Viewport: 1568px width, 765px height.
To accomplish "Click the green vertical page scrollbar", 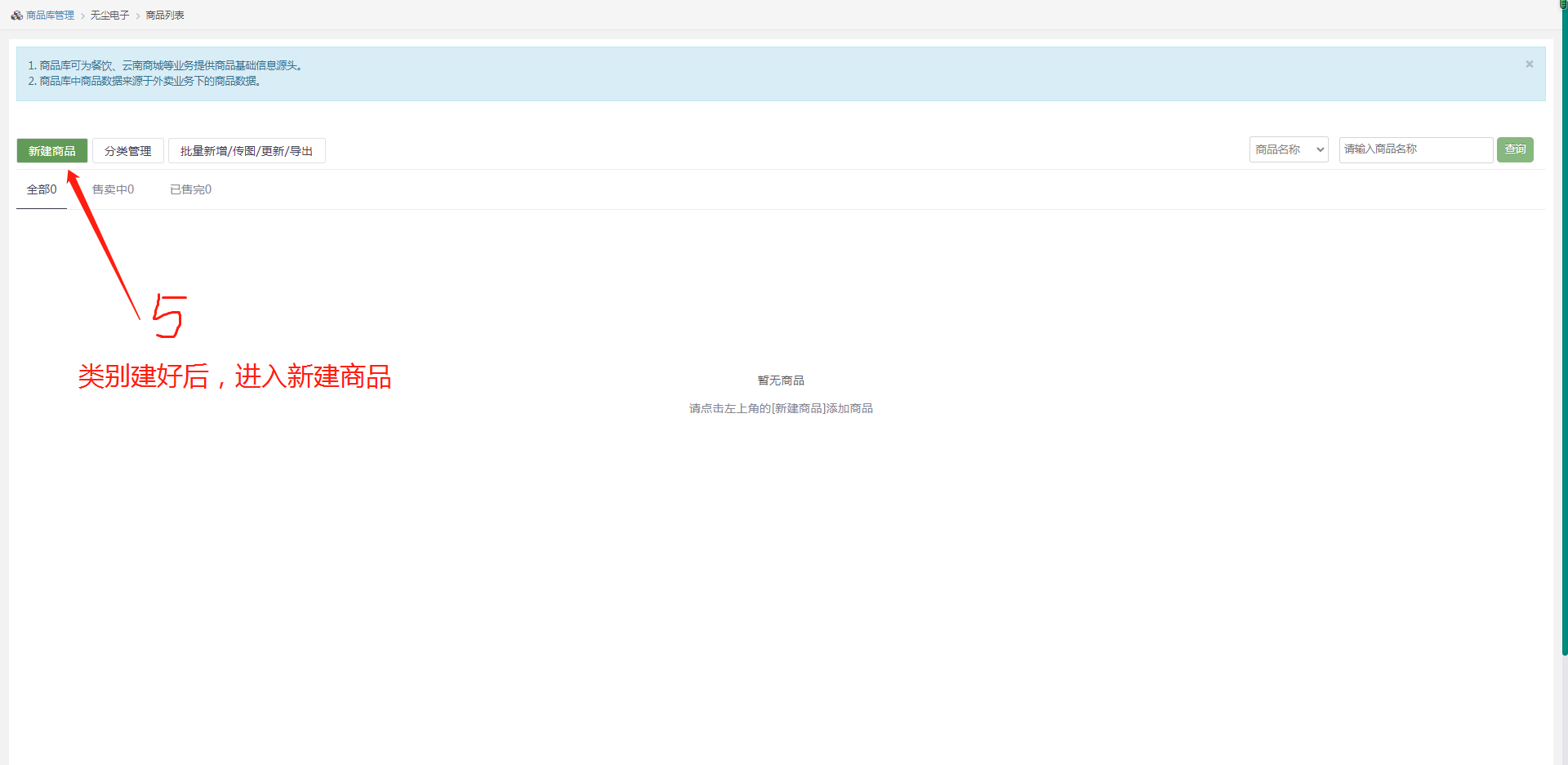I will pos(1564,327).
